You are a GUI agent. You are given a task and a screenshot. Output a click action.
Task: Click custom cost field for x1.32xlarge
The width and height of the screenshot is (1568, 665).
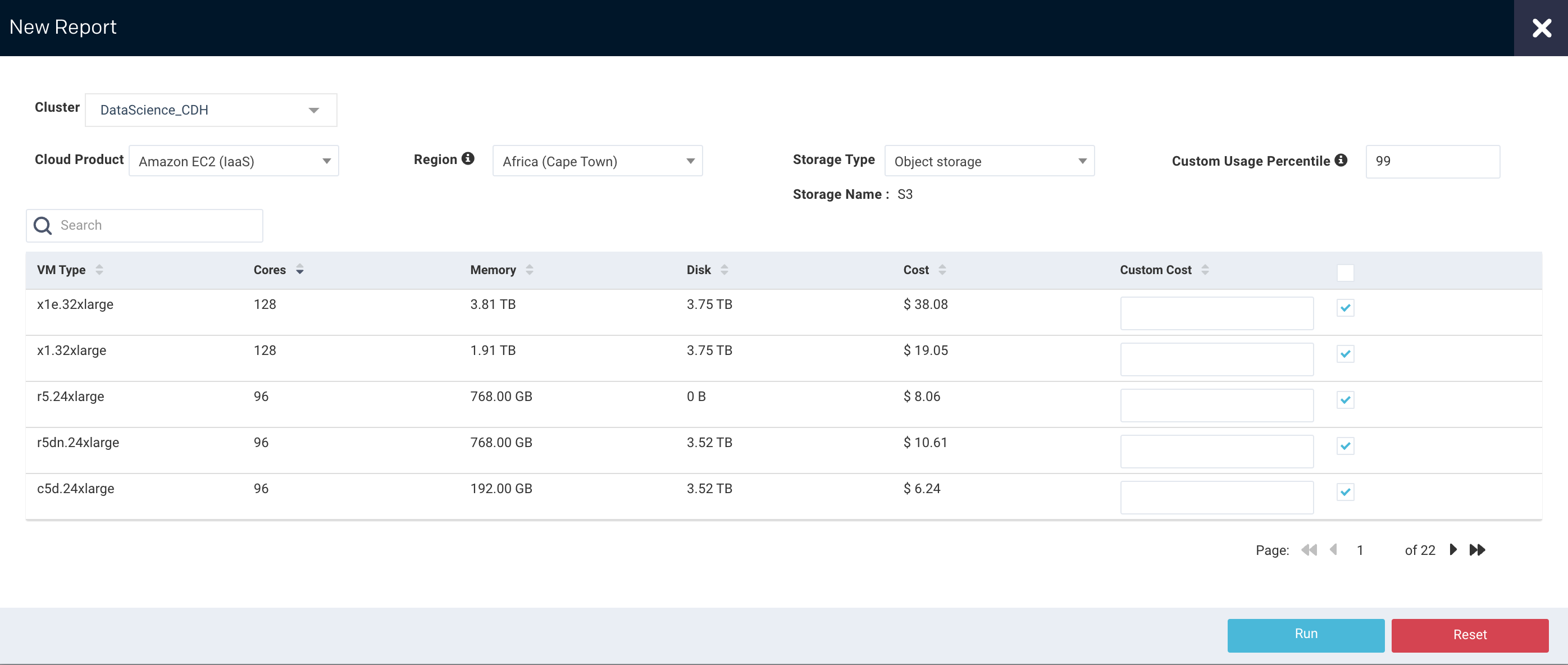pyautogui.click(x=1217, y=359)
